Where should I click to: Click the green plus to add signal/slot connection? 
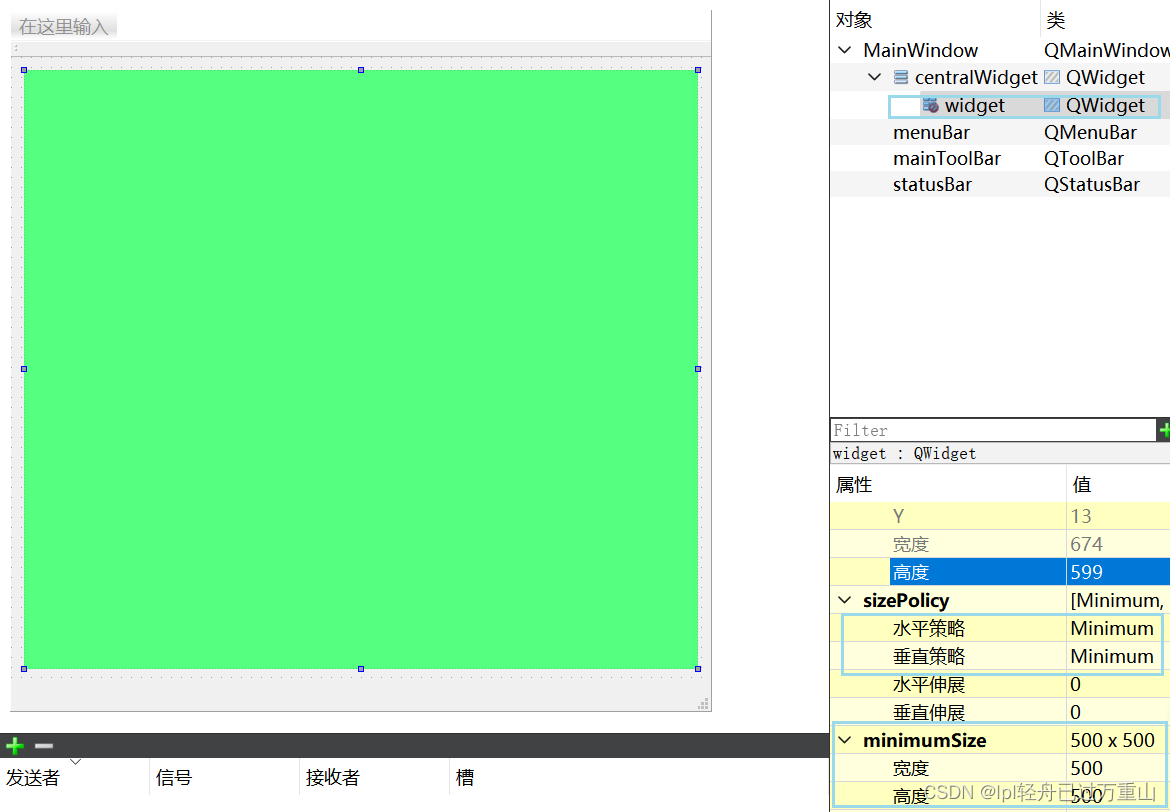click(14, 746)
